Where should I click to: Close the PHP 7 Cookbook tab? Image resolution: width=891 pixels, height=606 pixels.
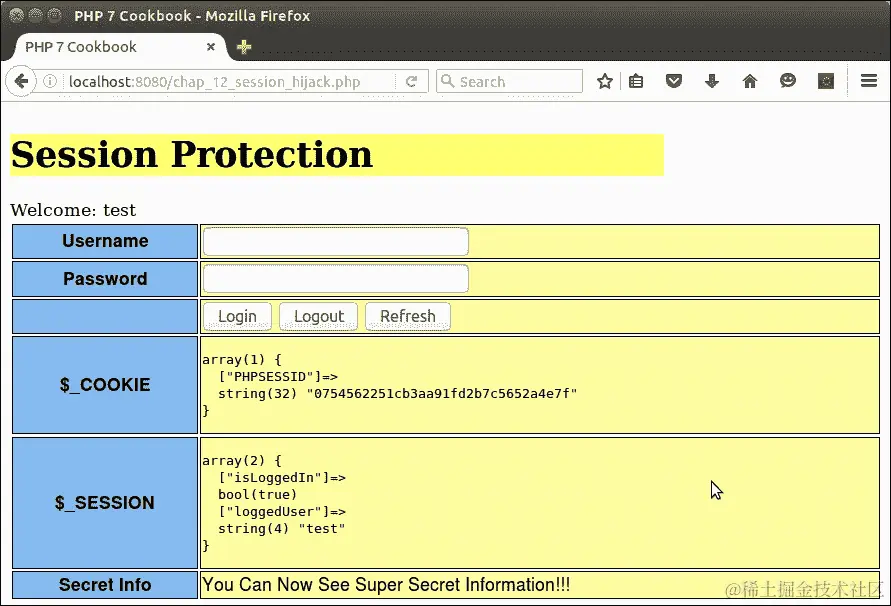(211, 47)
